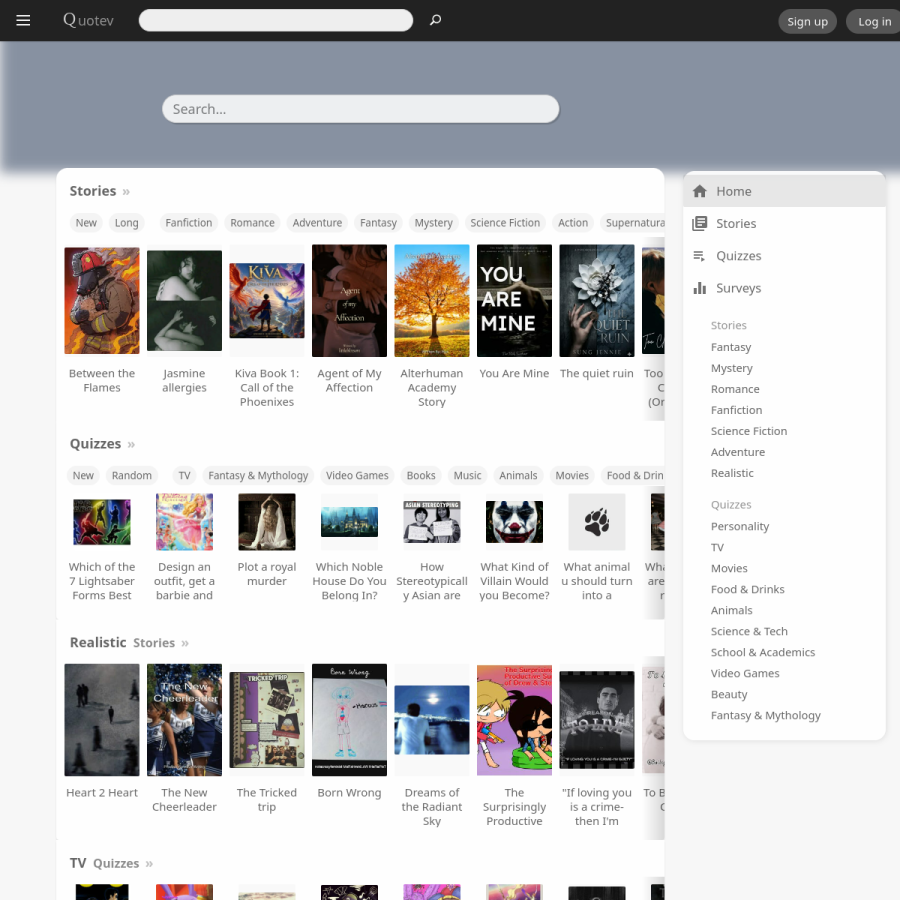This screenshot has width=900, height=900.
Task: Select the Movies quiz filter chip
Action: pos(572,475)
